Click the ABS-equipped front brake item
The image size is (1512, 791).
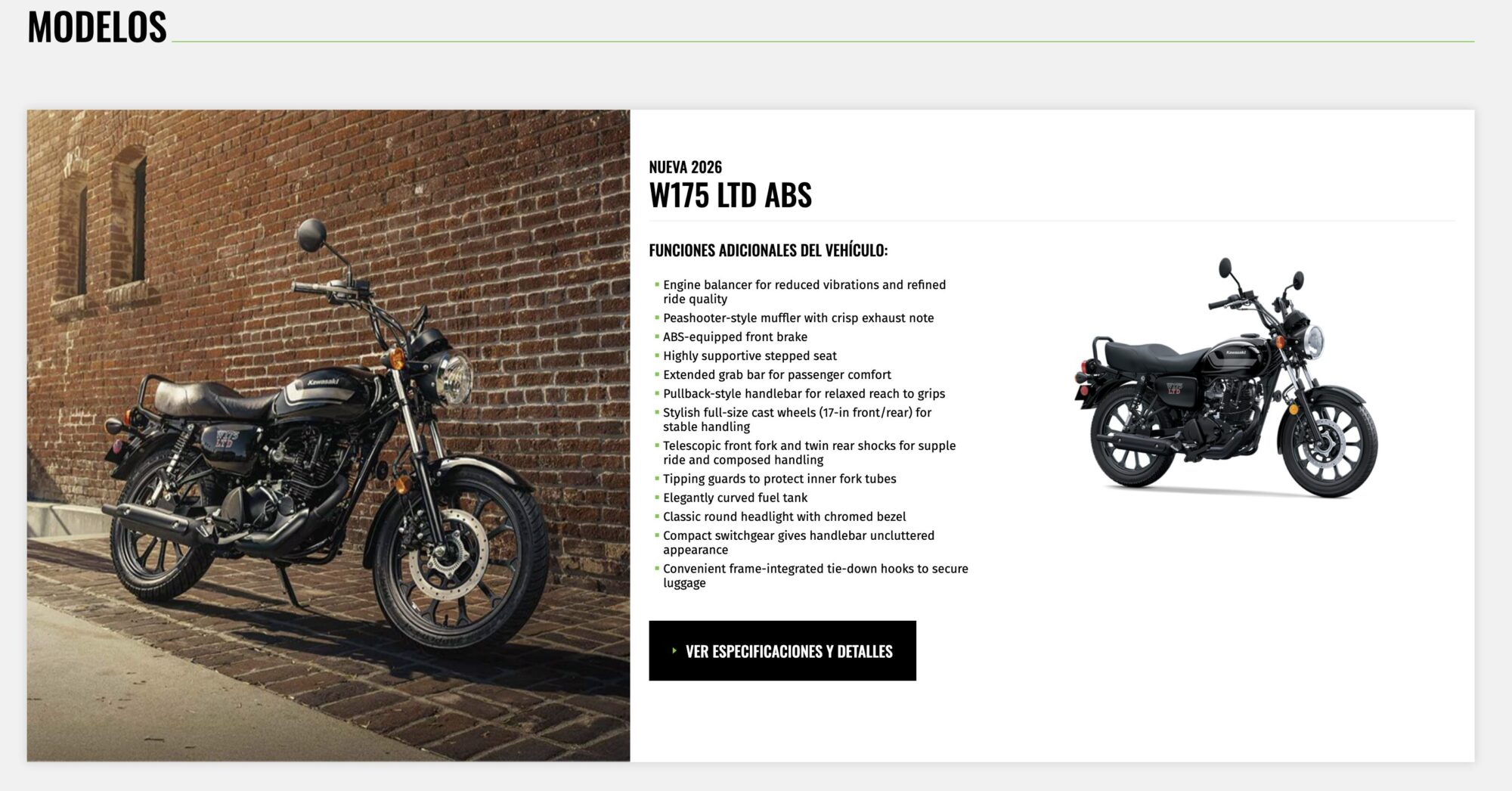coord(735,337)
